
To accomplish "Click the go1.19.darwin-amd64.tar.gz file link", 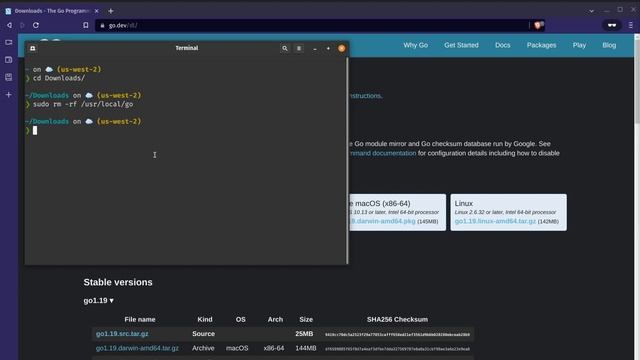I will (137, 348).
